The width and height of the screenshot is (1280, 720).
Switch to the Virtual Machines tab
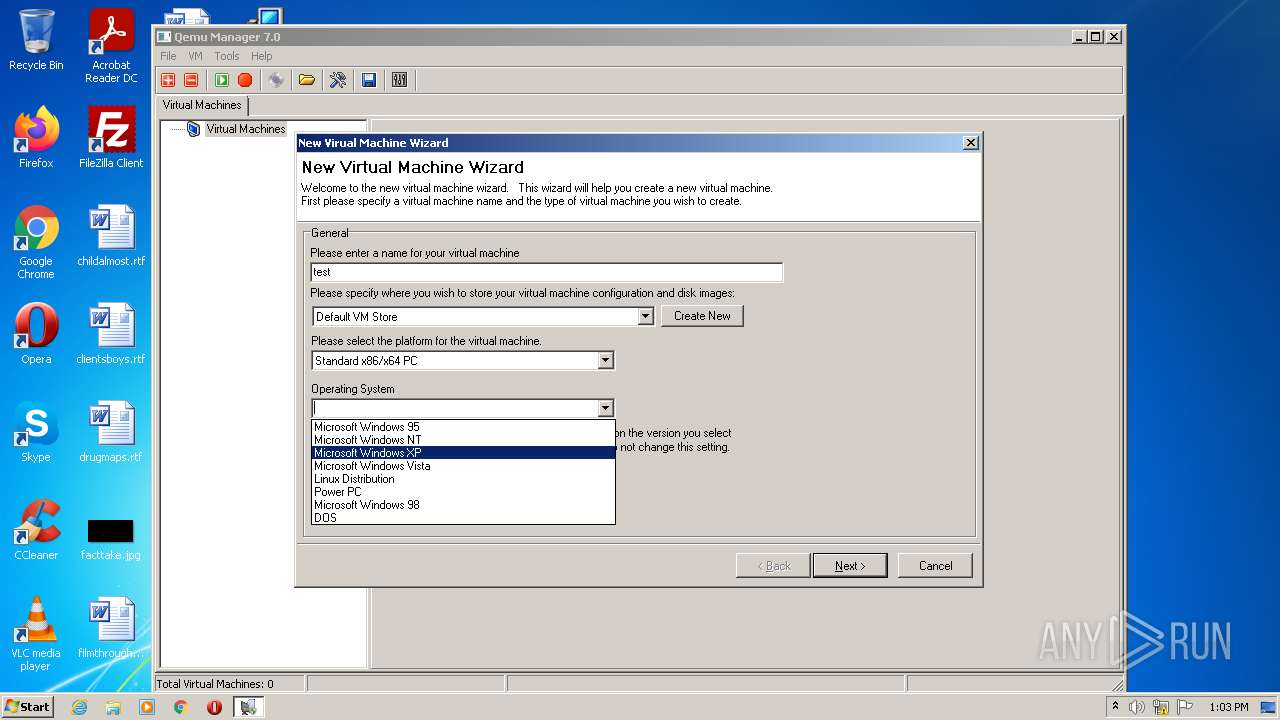pyautogui.click(x=202, y=105)
